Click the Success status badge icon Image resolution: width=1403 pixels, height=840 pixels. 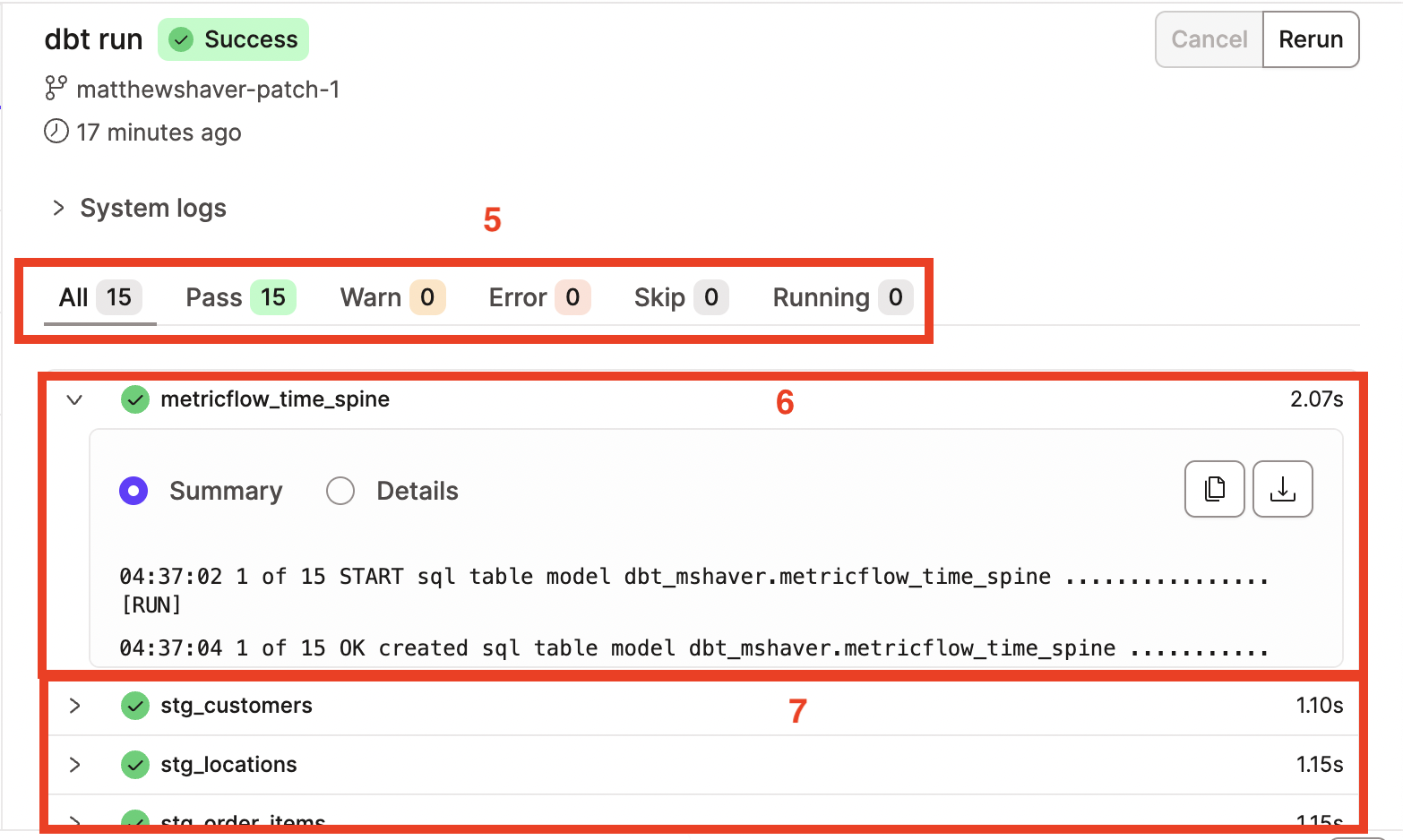click(183, 39)
